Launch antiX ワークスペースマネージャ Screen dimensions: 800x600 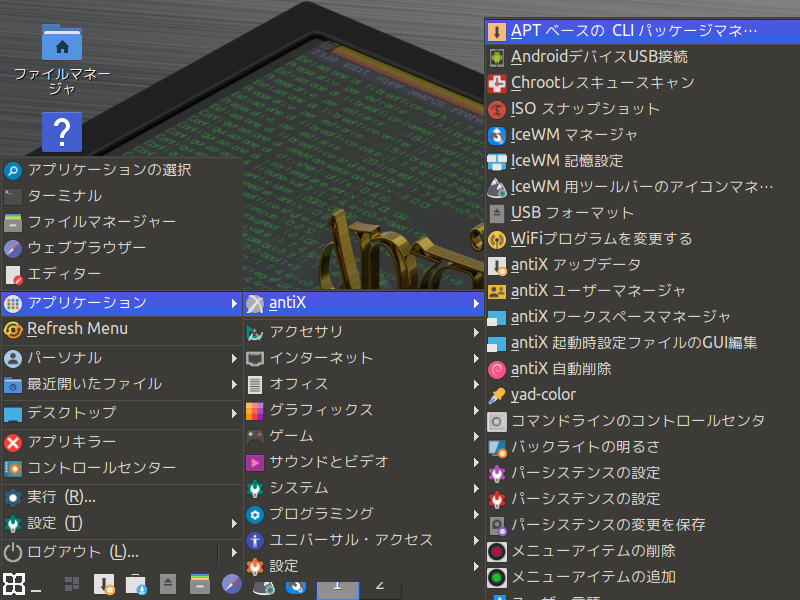click(x=643, y=317)
